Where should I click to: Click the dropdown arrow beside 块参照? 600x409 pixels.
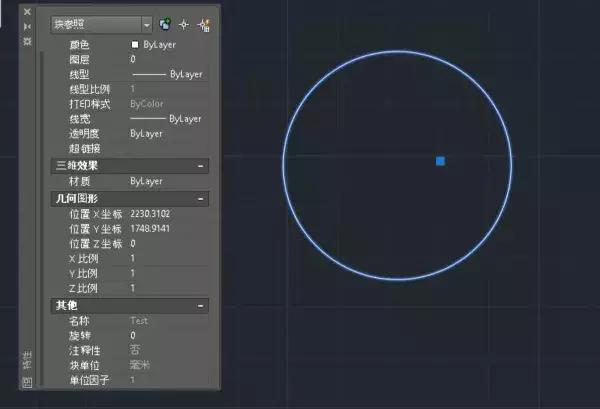pyautogui.click(x=147, y=25)
